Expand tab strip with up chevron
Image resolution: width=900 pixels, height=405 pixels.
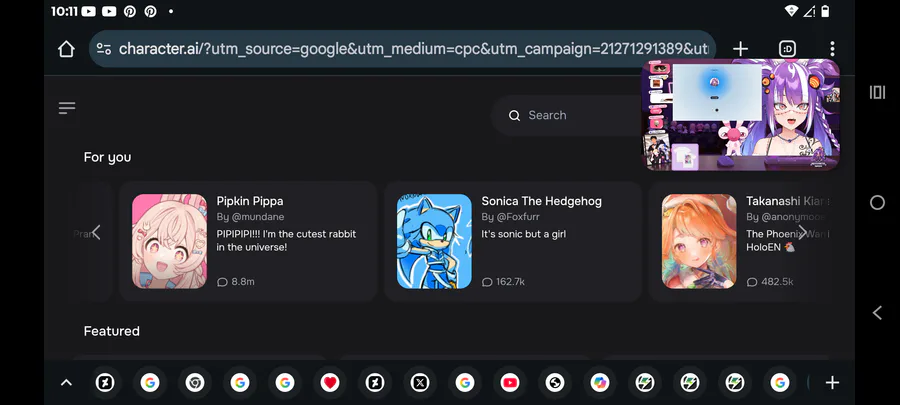click(67, 383)
